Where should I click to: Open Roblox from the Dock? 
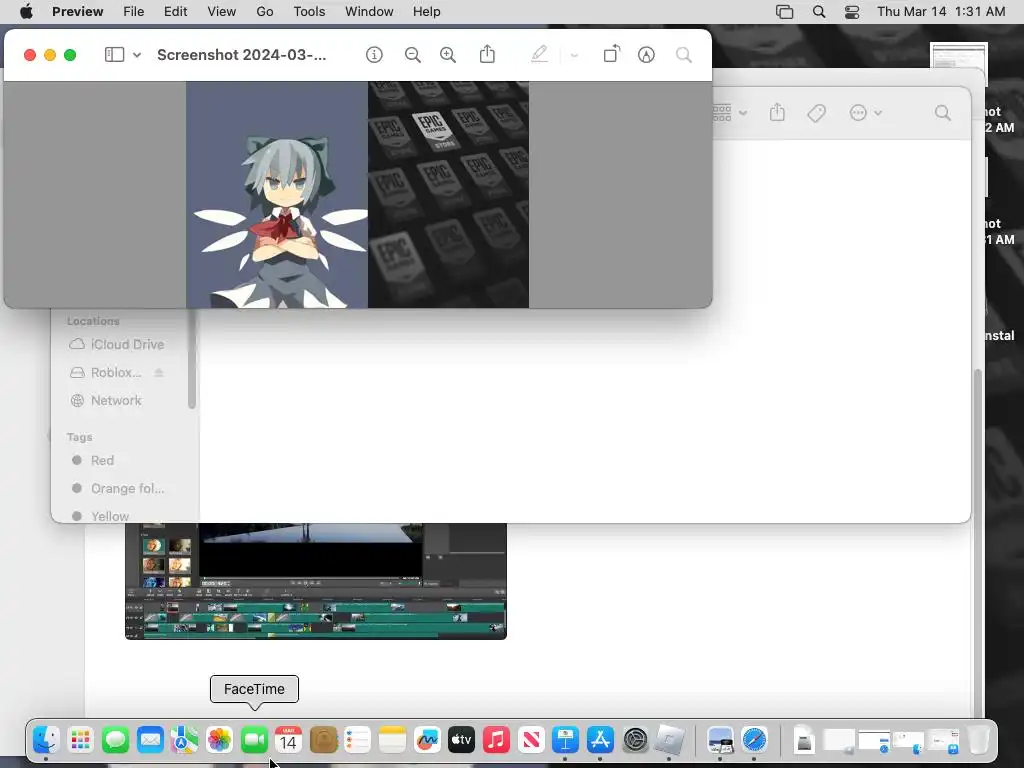coord(669,740)
